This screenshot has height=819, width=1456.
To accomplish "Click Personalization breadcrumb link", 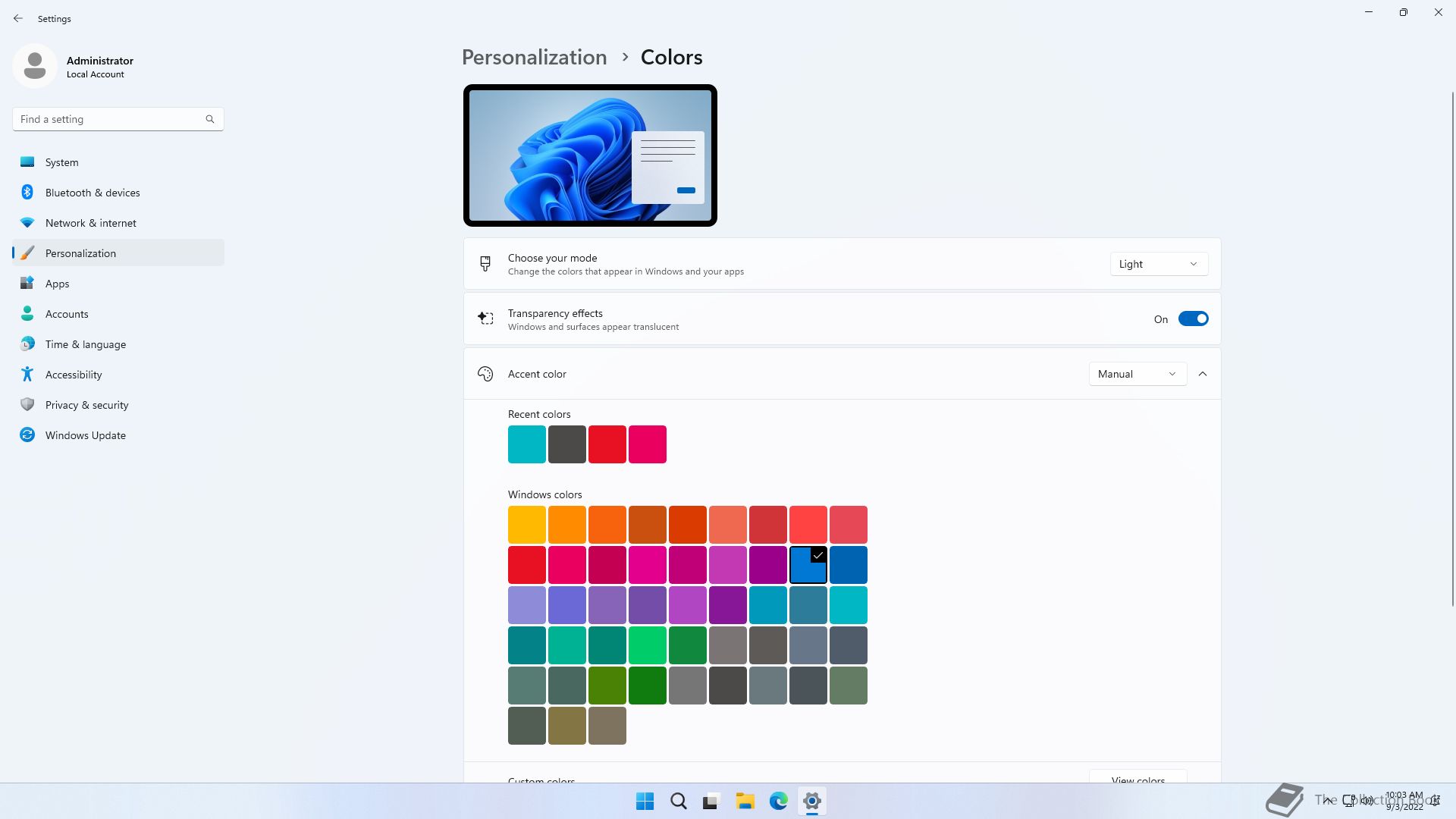I will pyautogui.click(x=534, y=58).
